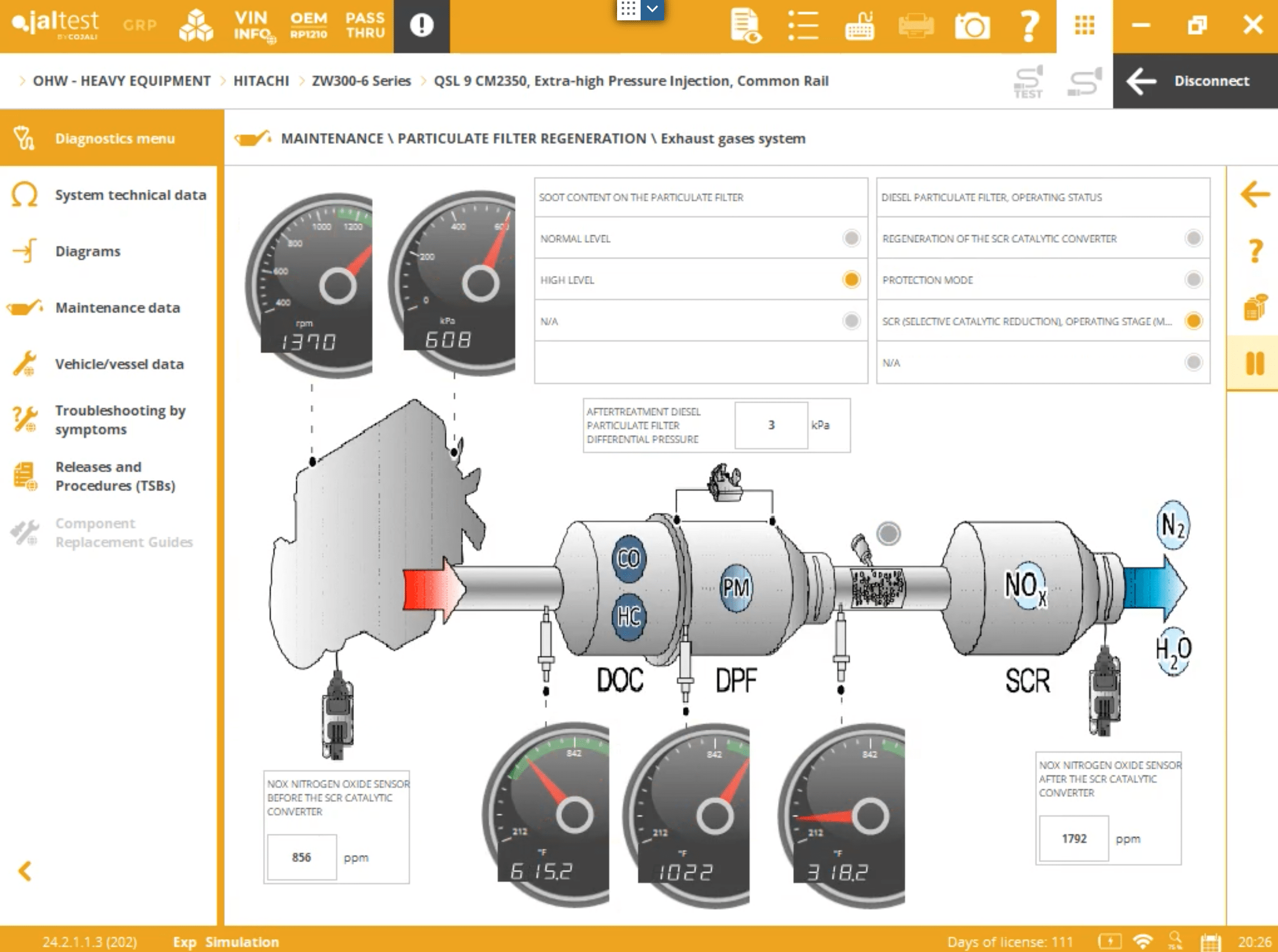Screen dimensions: 1278x952
Task: Open Maintenance data menu item
Action: pos(117,308)
